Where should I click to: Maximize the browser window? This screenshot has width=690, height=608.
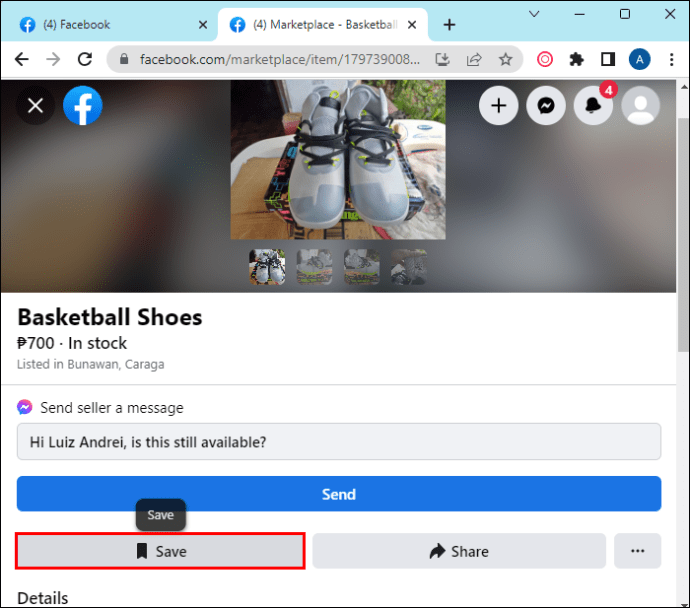624,14
